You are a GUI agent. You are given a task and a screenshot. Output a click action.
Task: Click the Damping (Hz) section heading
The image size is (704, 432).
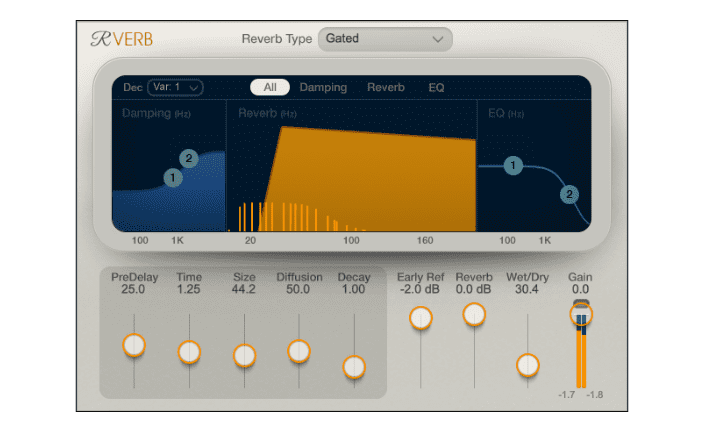(x=156, y=113)
